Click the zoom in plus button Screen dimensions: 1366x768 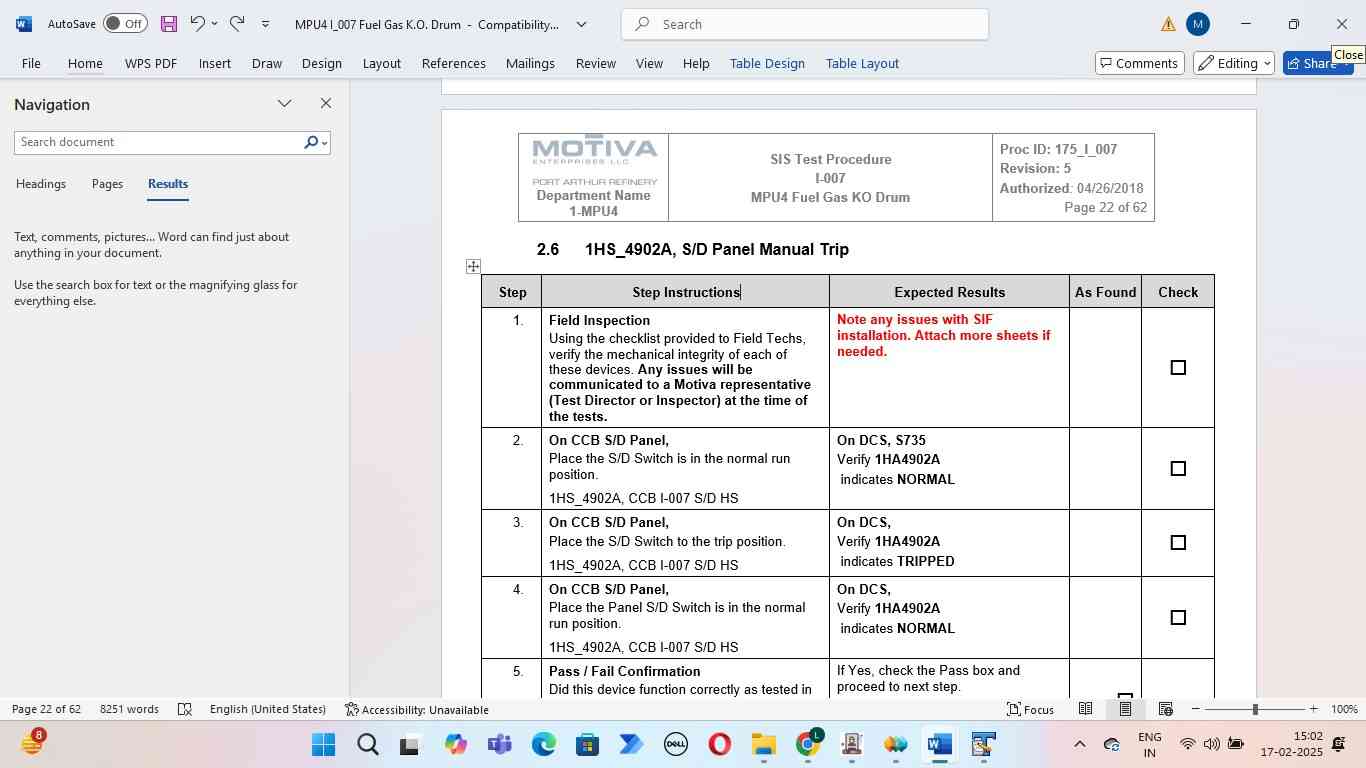coord(1313,709)
